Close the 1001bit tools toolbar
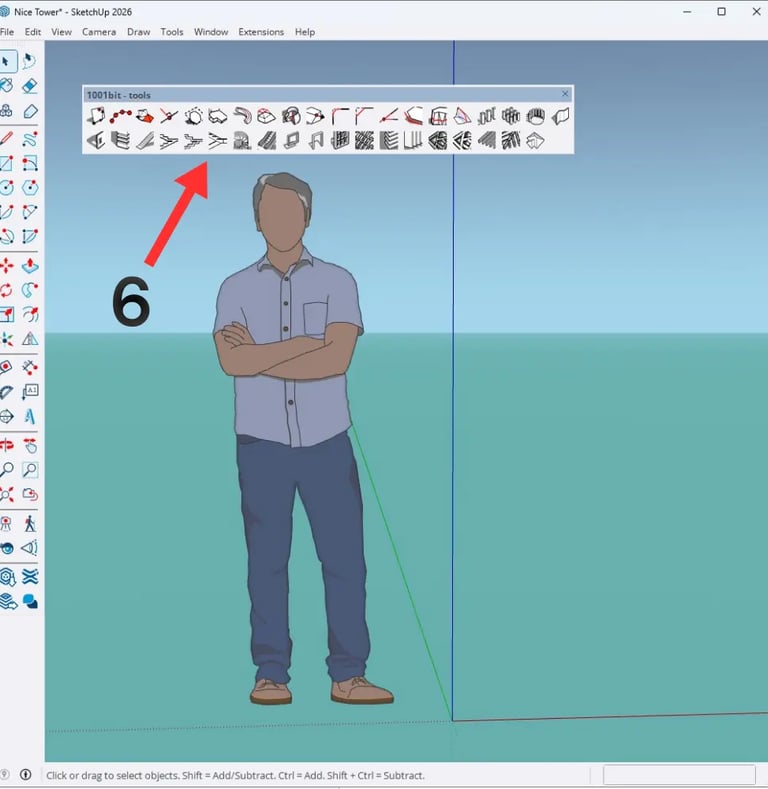The image size is (768, 789). point(565,94)
